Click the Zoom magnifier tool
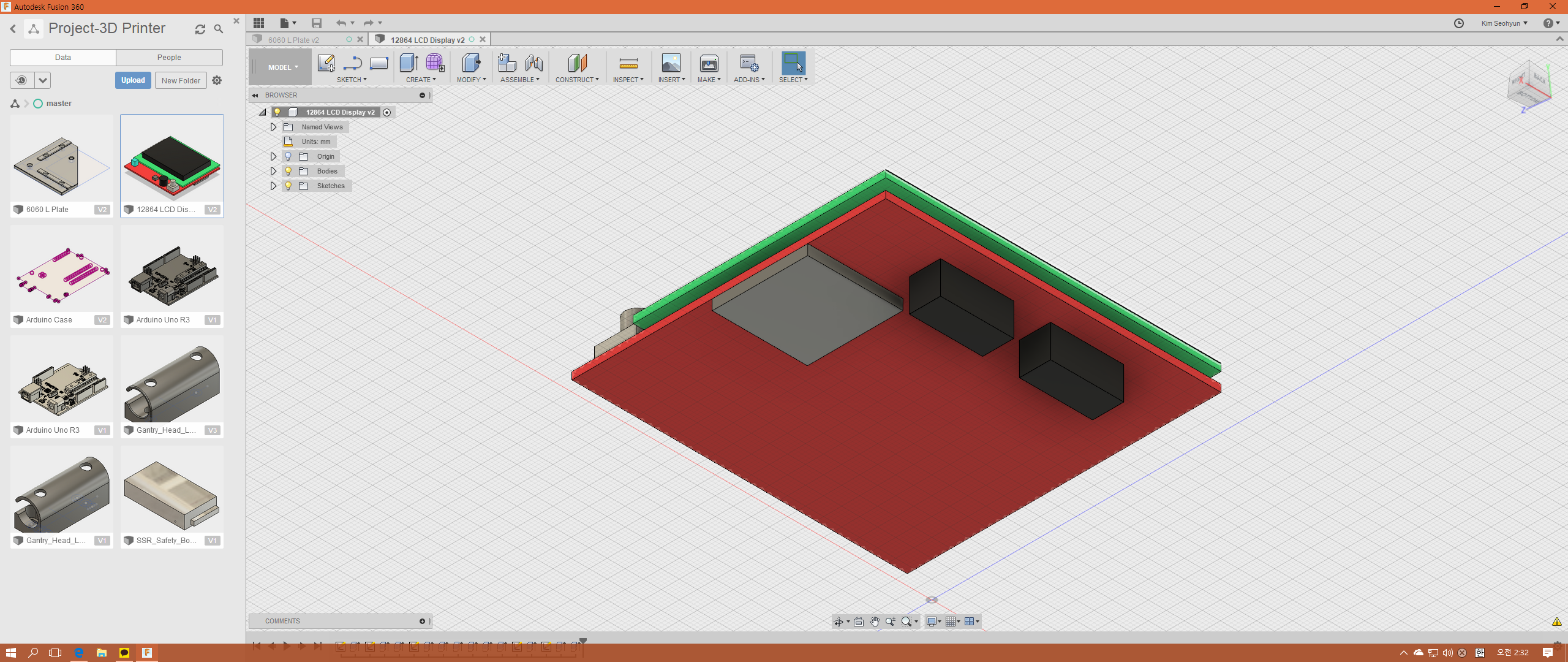The width and height of the screenshot is (1568, 662). [891, 622]
